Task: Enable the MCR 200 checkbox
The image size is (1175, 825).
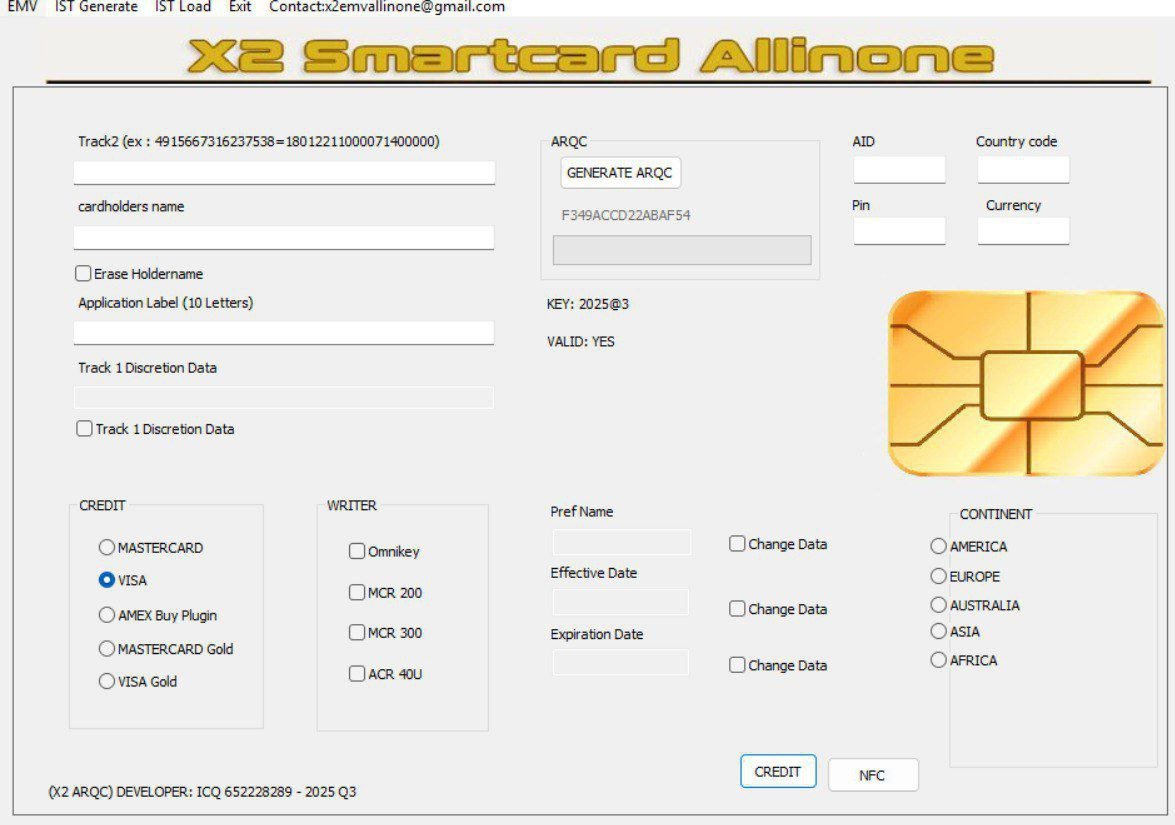Action: [357, 593]
